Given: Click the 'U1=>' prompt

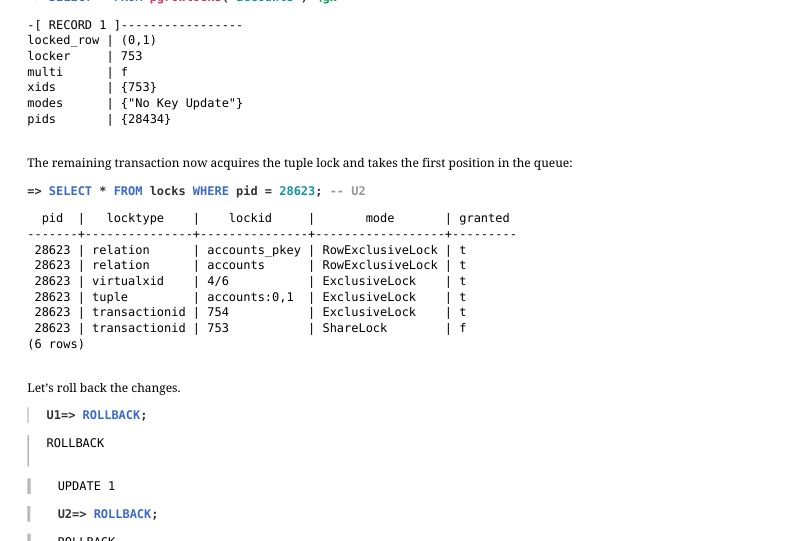Looking at the screenshot, I should [61, 415].
